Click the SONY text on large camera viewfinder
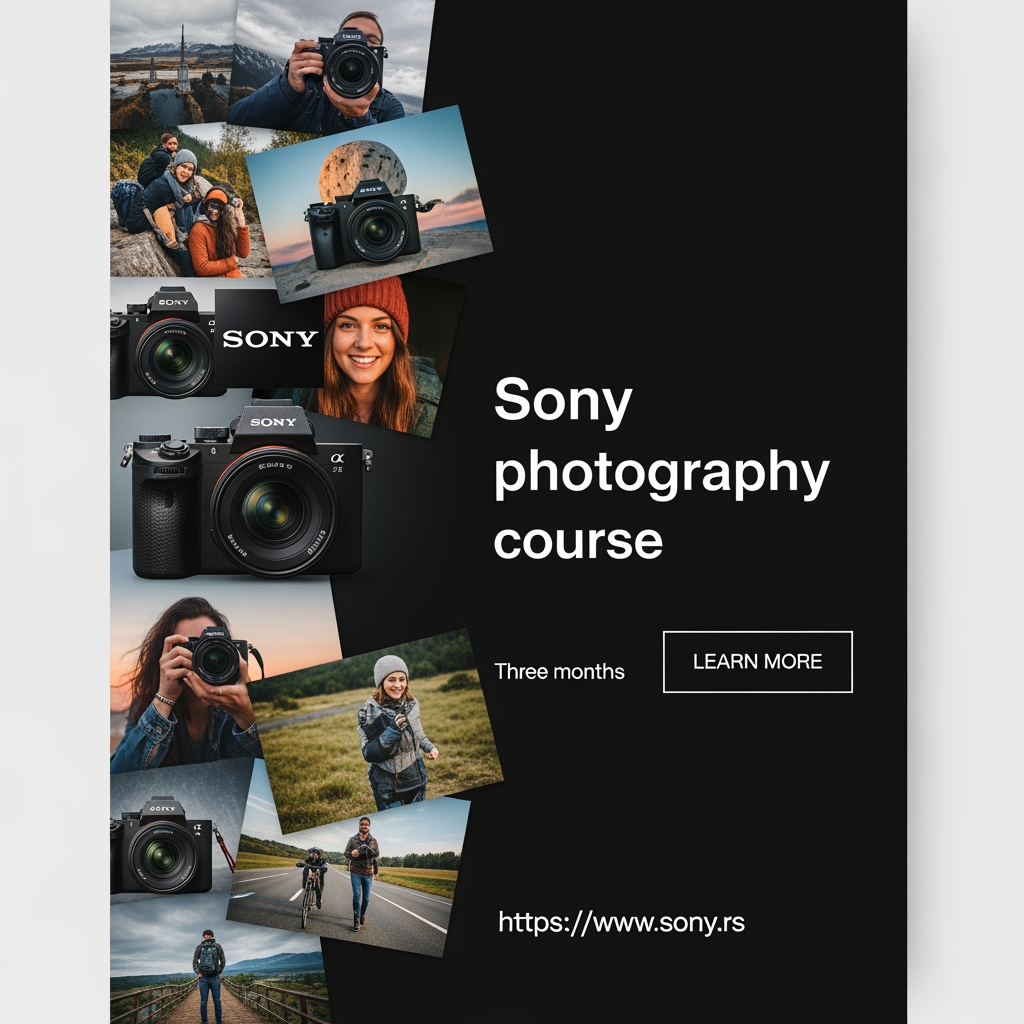This screenshot has width=1024, height=1024. pos(274,422)
